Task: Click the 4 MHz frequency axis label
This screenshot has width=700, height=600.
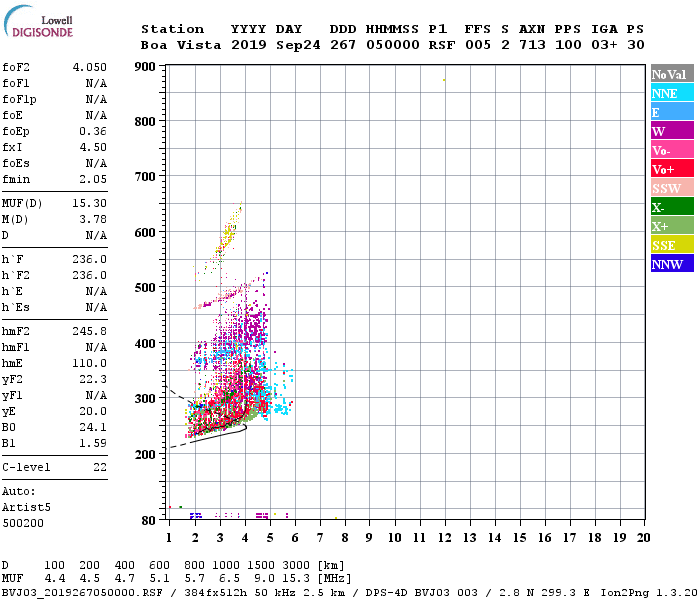Action: point(245,538)
